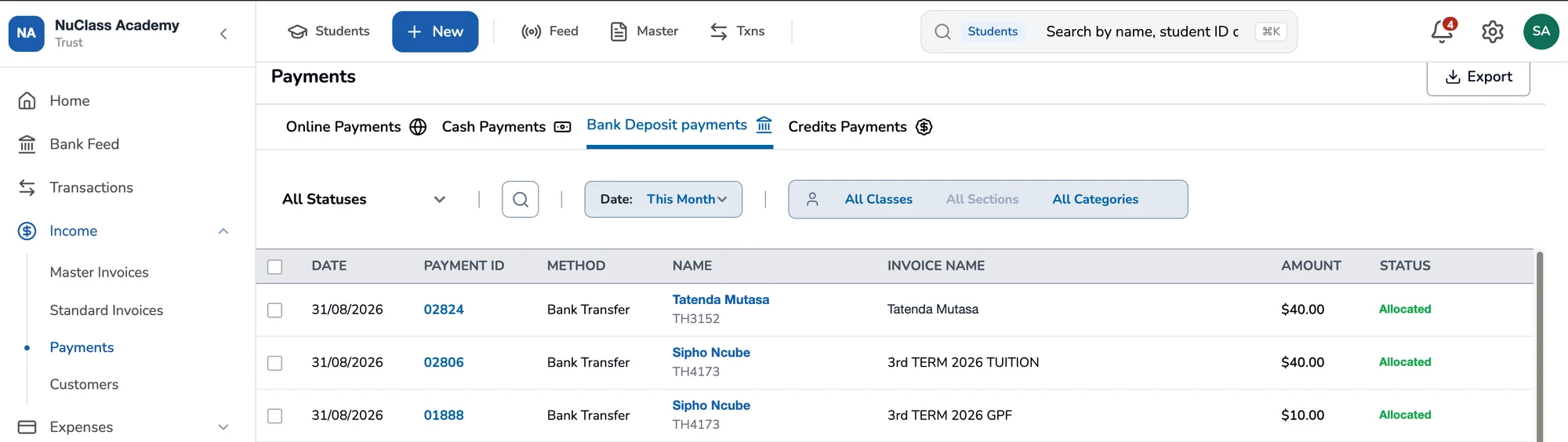Open the All Sections filter
This screenshot has width=1568, height=442.
[x=982, y=199]
